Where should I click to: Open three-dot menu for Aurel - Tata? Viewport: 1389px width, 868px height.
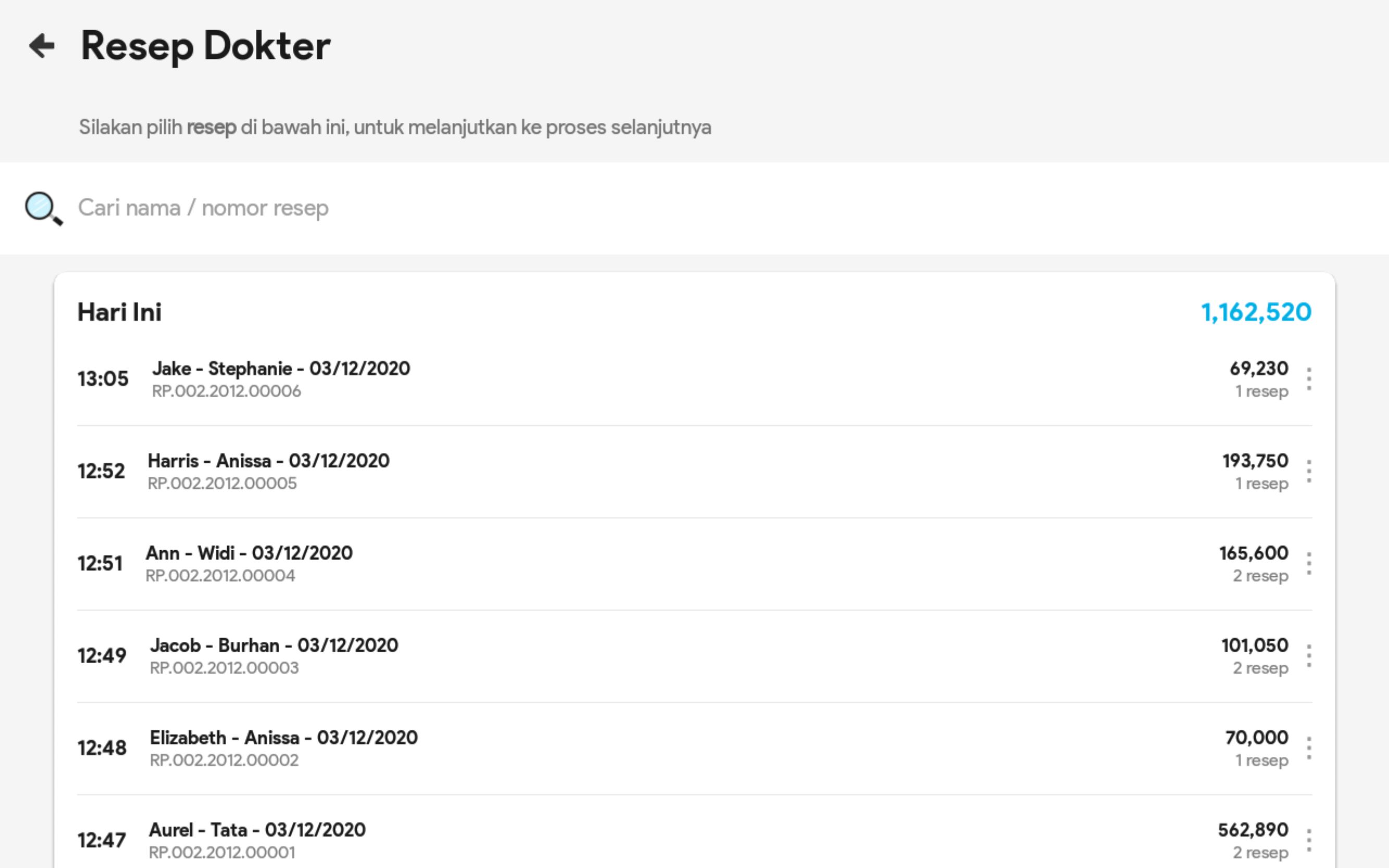(x=1309, y=840)
